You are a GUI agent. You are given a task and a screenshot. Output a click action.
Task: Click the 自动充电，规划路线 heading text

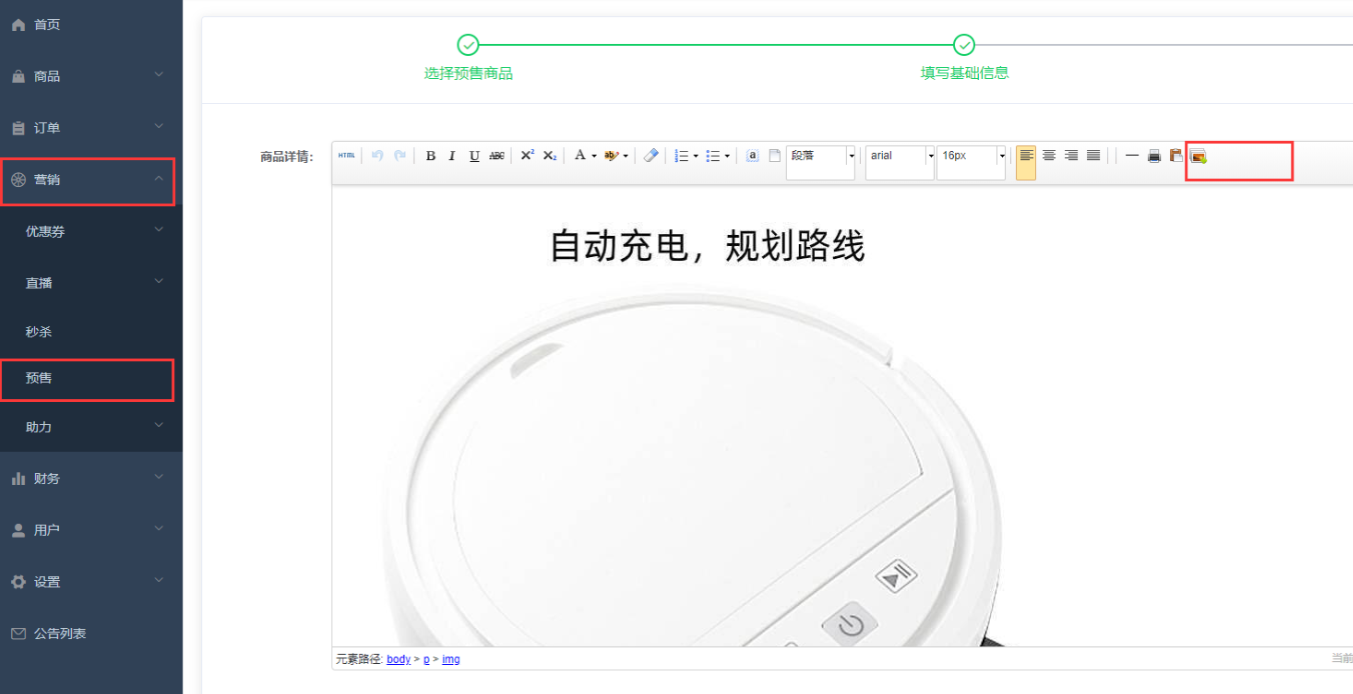tap(707, 245)
